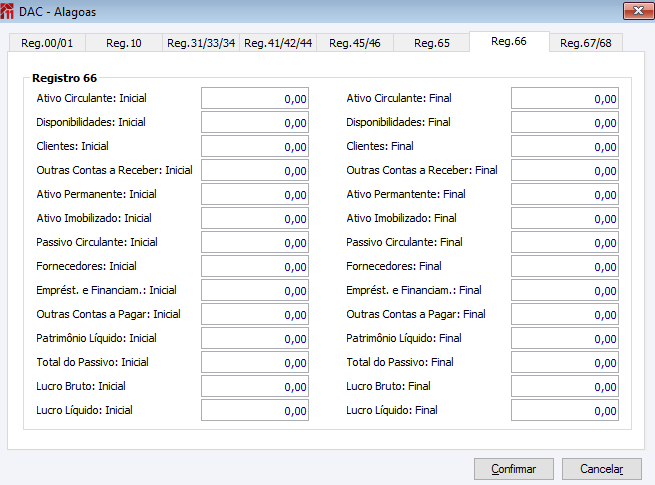Edit the Ativo Permantente: Final field
Screen dimensions: 655x485
tap(565, 195)
